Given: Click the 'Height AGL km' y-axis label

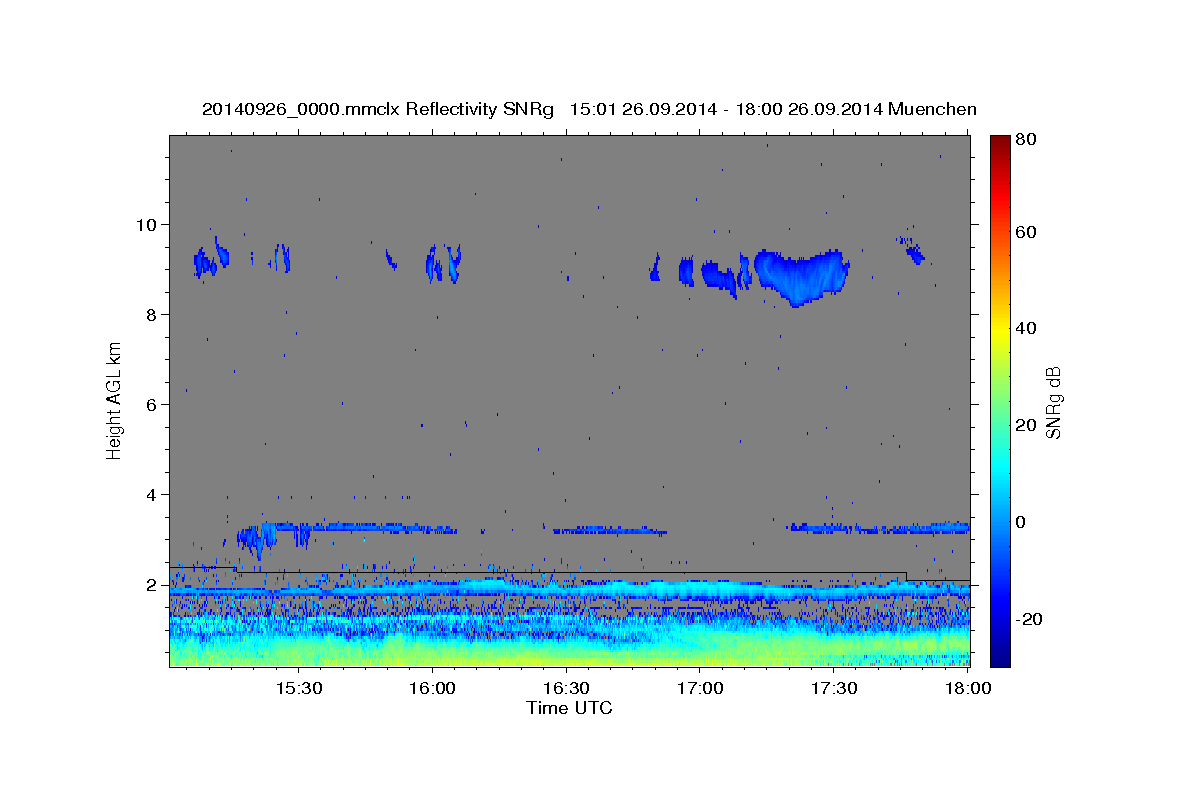Looking at the screenshot, I should pyautogui.click(x=114, y=401).
